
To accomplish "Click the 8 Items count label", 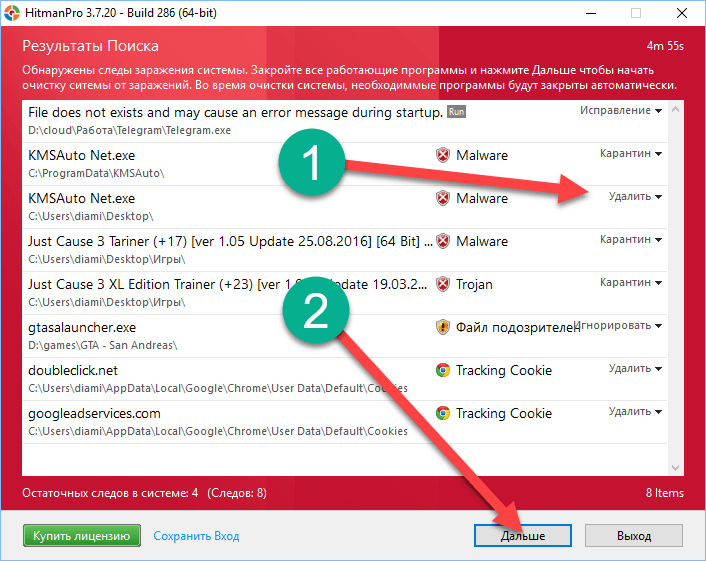I will point(664,493).
